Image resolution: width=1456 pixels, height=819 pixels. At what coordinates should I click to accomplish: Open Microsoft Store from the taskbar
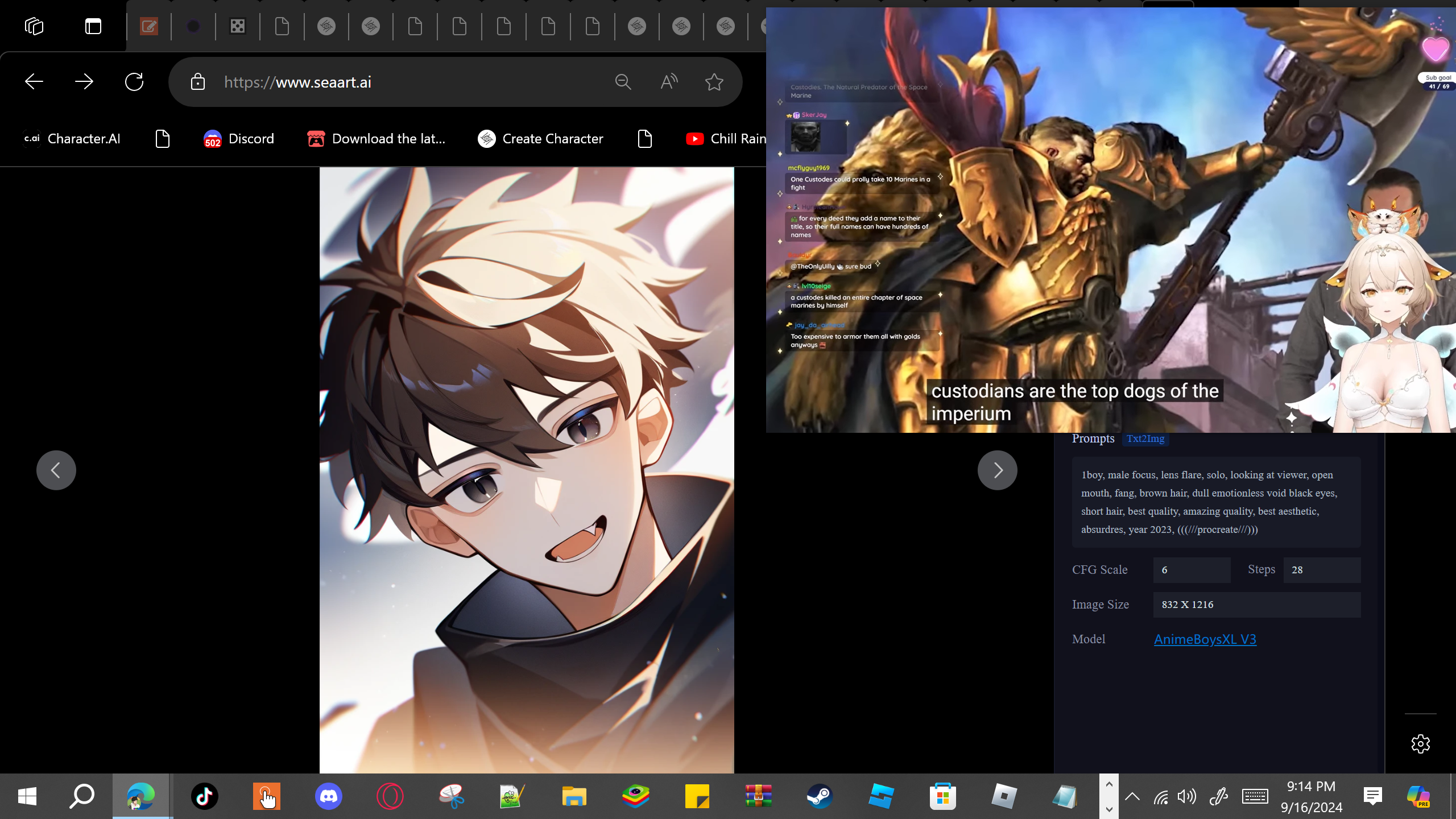click(943, 796)
